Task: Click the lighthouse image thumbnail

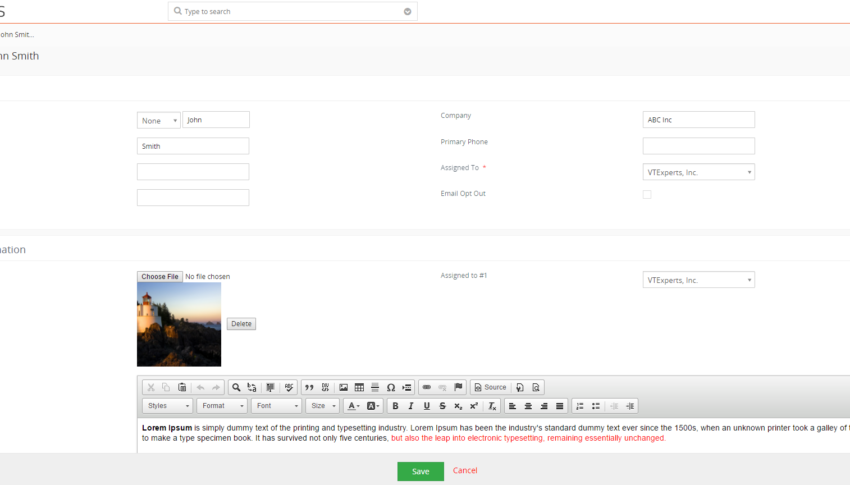Action: pos(179,324)
